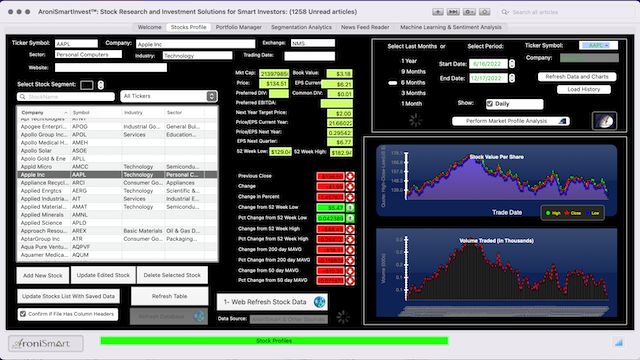
Task: Click the Search all articles field
Action: (x=567, y=12)
